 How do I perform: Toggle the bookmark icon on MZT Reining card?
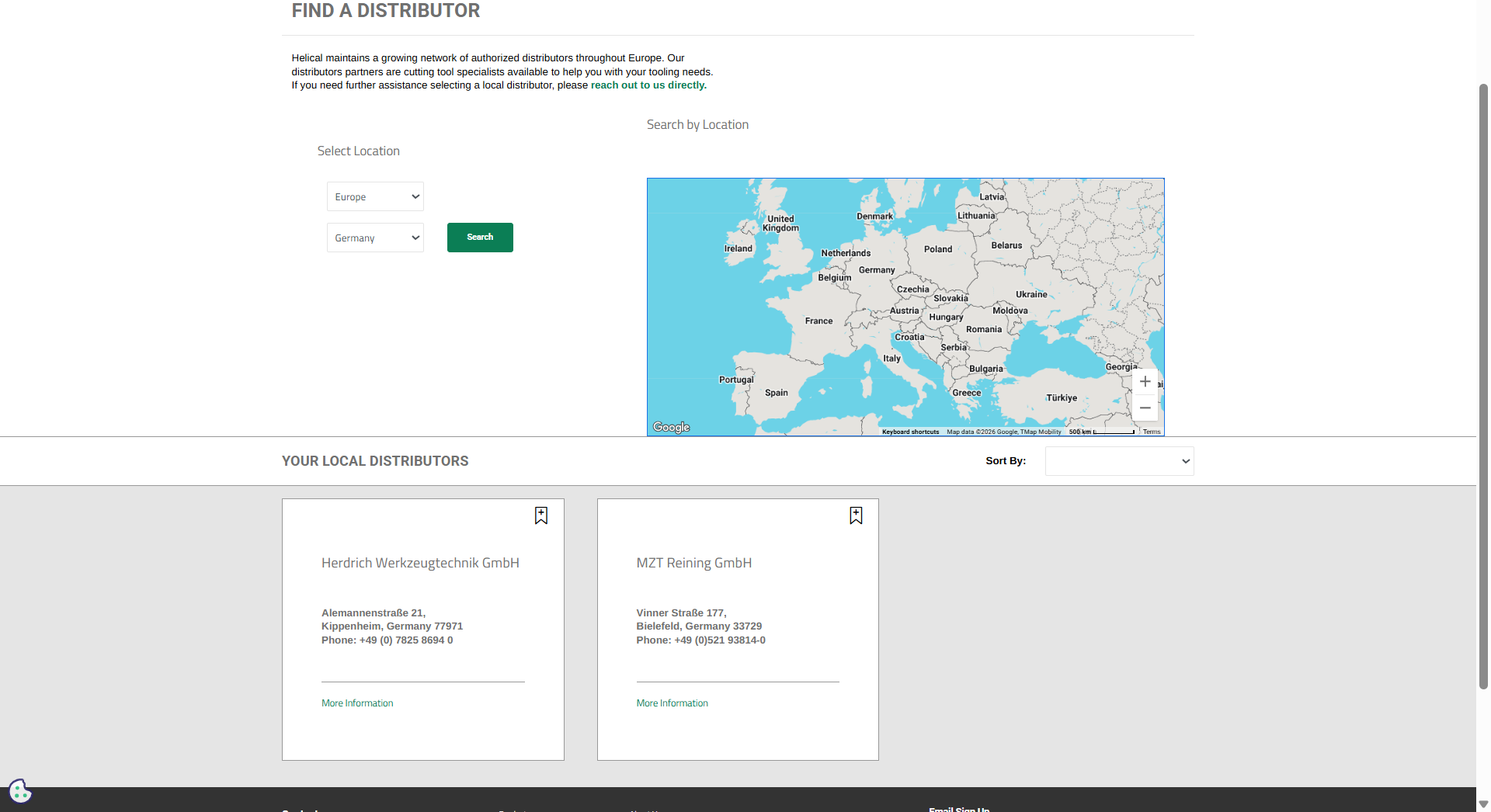point(856,515)
